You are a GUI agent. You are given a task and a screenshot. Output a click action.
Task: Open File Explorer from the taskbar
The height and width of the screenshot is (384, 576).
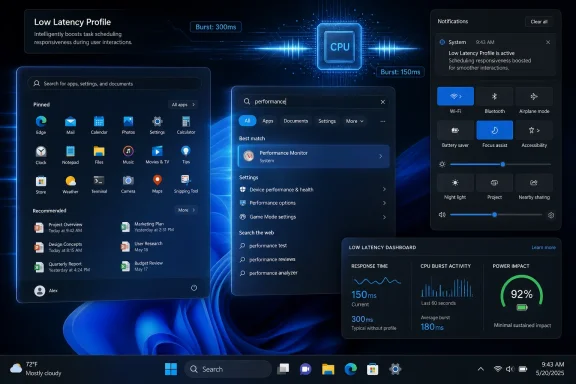pos(328,369)
